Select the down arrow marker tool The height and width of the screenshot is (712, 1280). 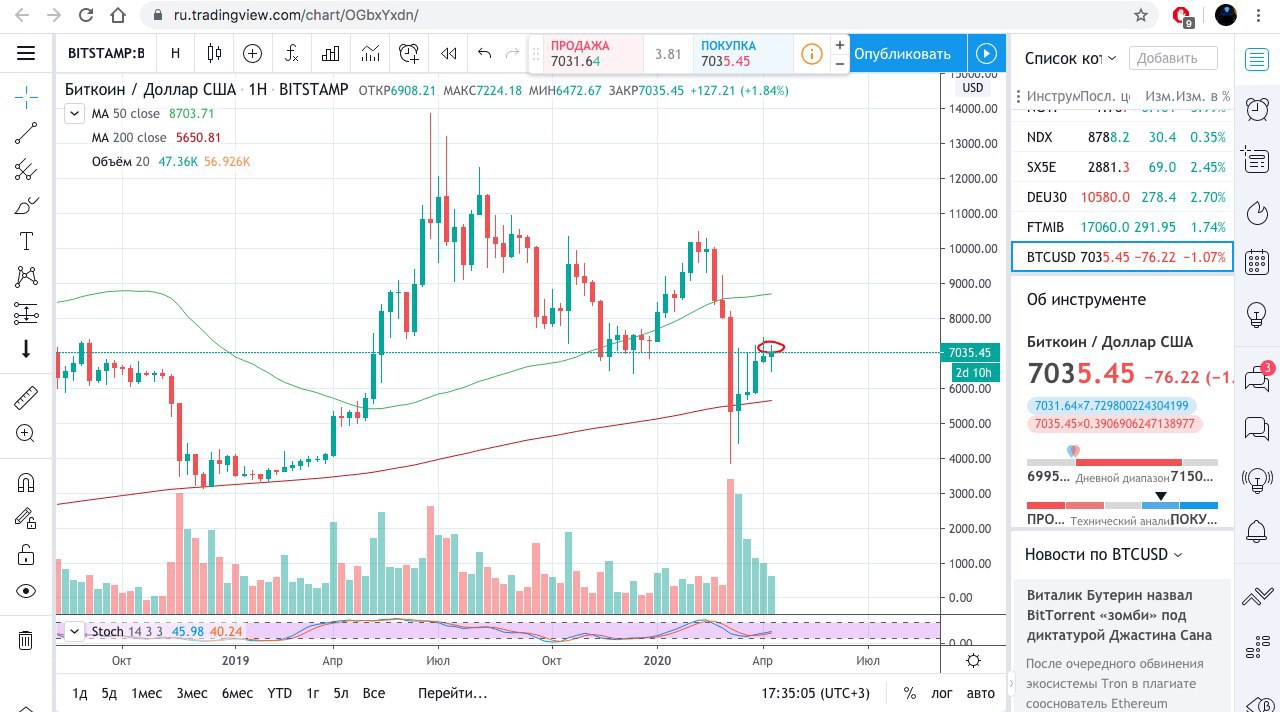coord(26,349)
